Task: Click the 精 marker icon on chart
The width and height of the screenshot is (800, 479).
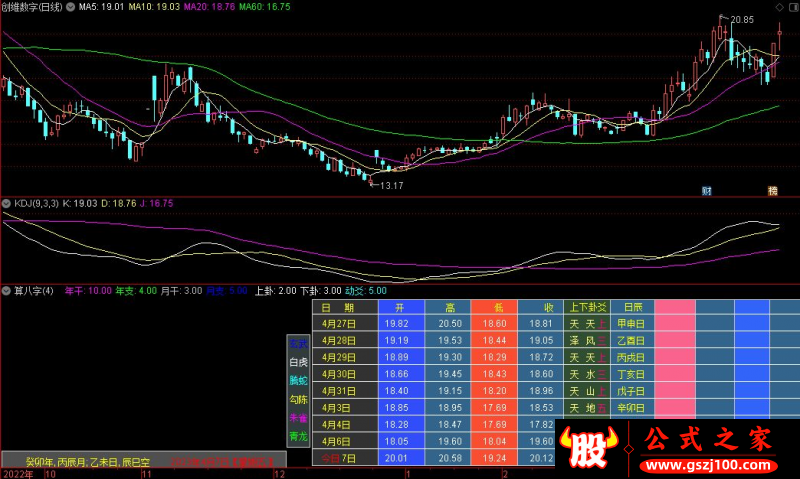Action: (772, 188)
